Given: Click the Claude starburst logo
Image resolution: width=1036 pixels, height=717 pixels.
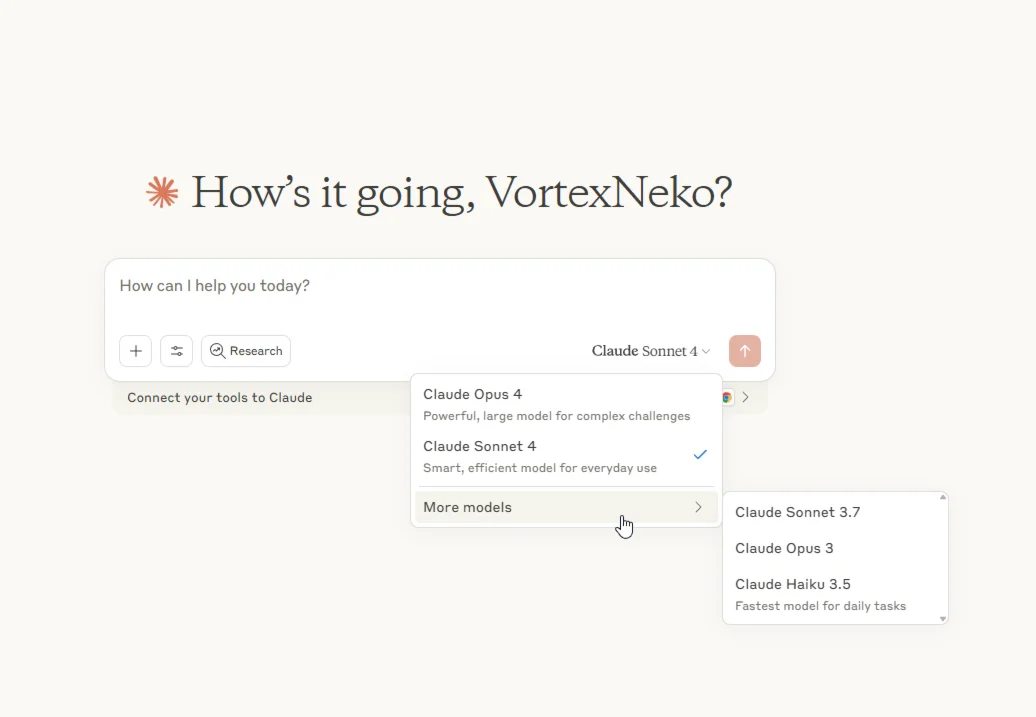Looking at the screenshot, I should [x=162, y=192].
